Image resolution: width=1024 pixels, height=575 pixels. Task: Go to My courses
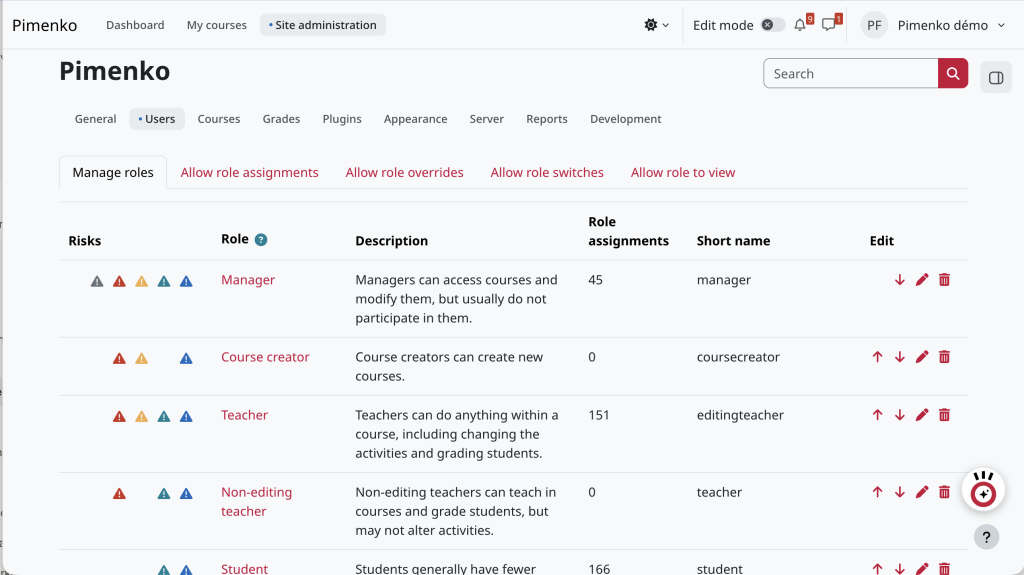click(217, 25)
